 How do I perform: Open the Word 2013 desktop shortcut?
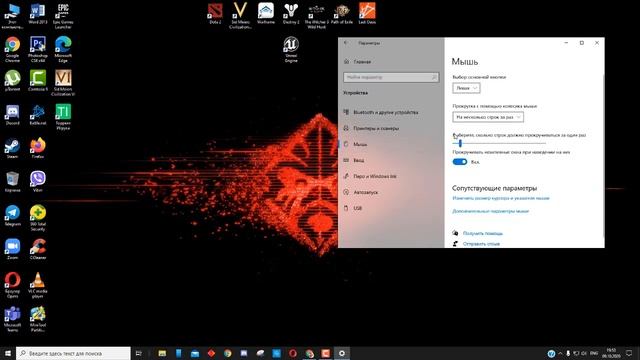coord(38,14)
